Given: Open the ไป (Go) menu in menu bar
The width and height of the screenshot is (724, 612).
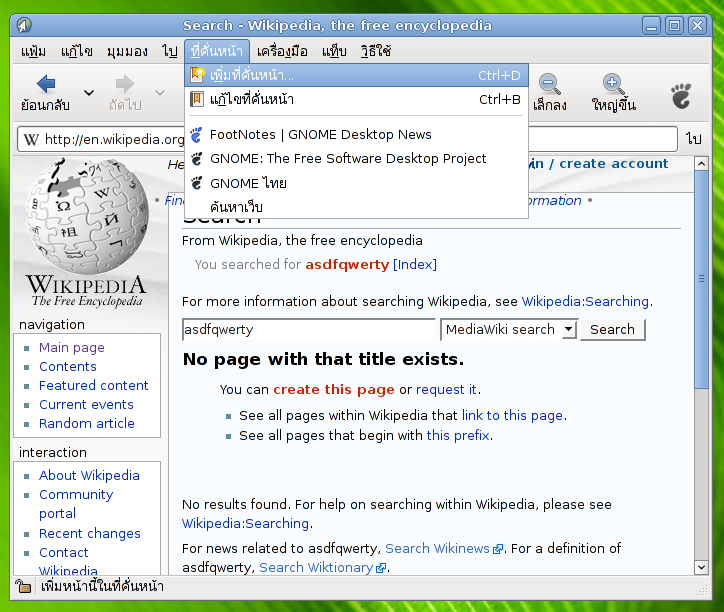Looking at the screenshot, I should 169,51.
